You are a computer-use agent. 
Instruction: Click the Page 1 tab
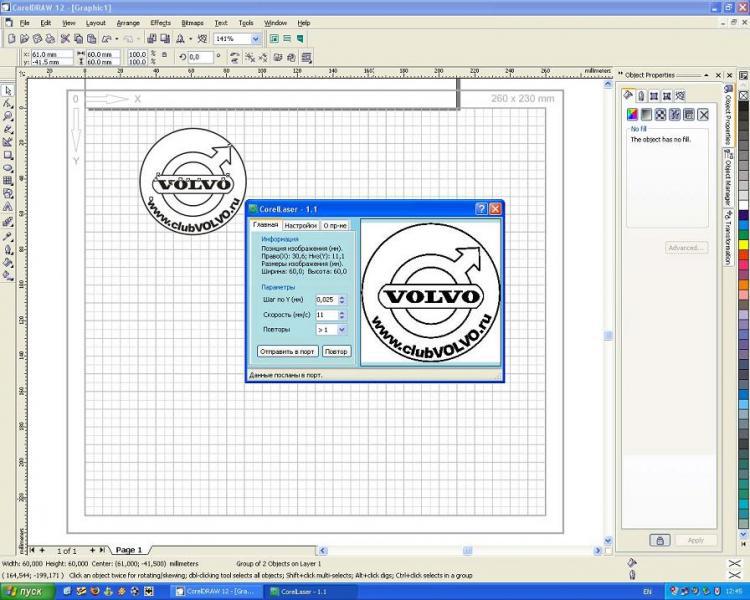click(129, 550)
